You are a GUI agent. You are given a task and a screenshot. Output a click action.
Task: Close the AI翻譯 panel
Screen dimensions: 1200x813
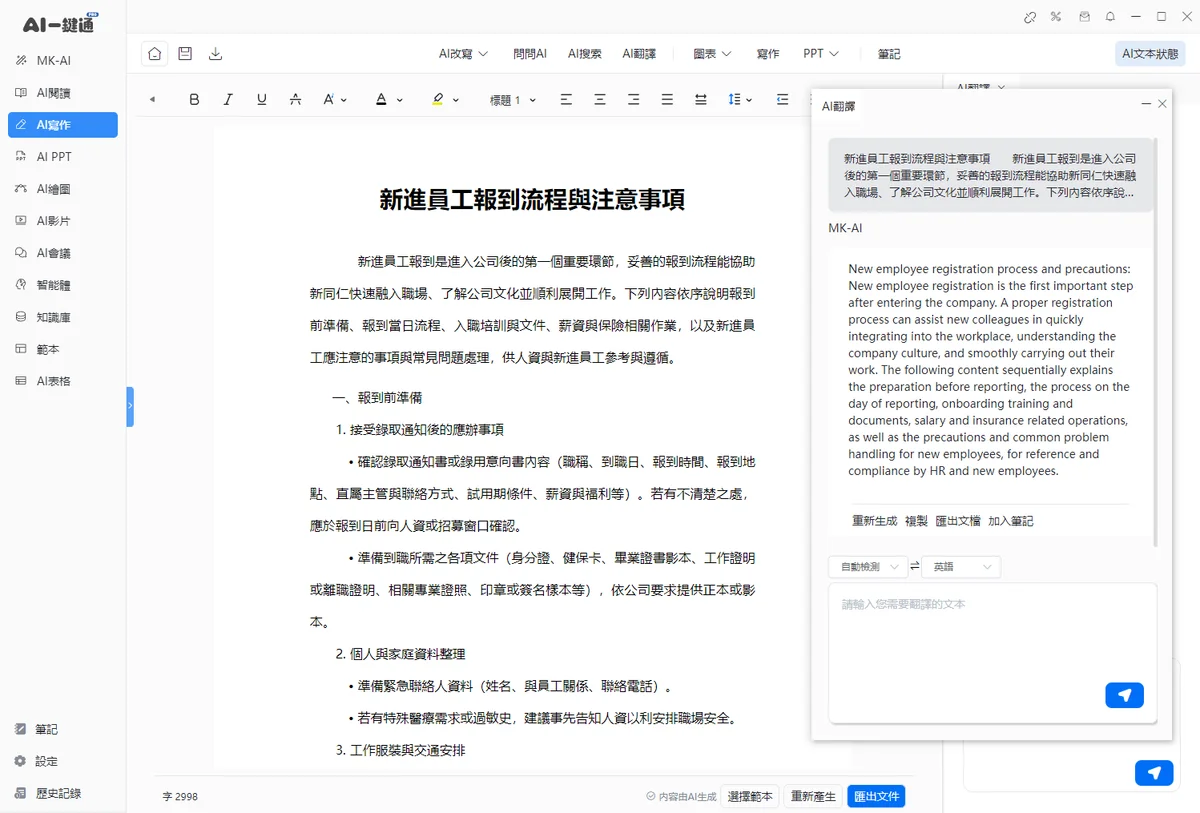1162,104
